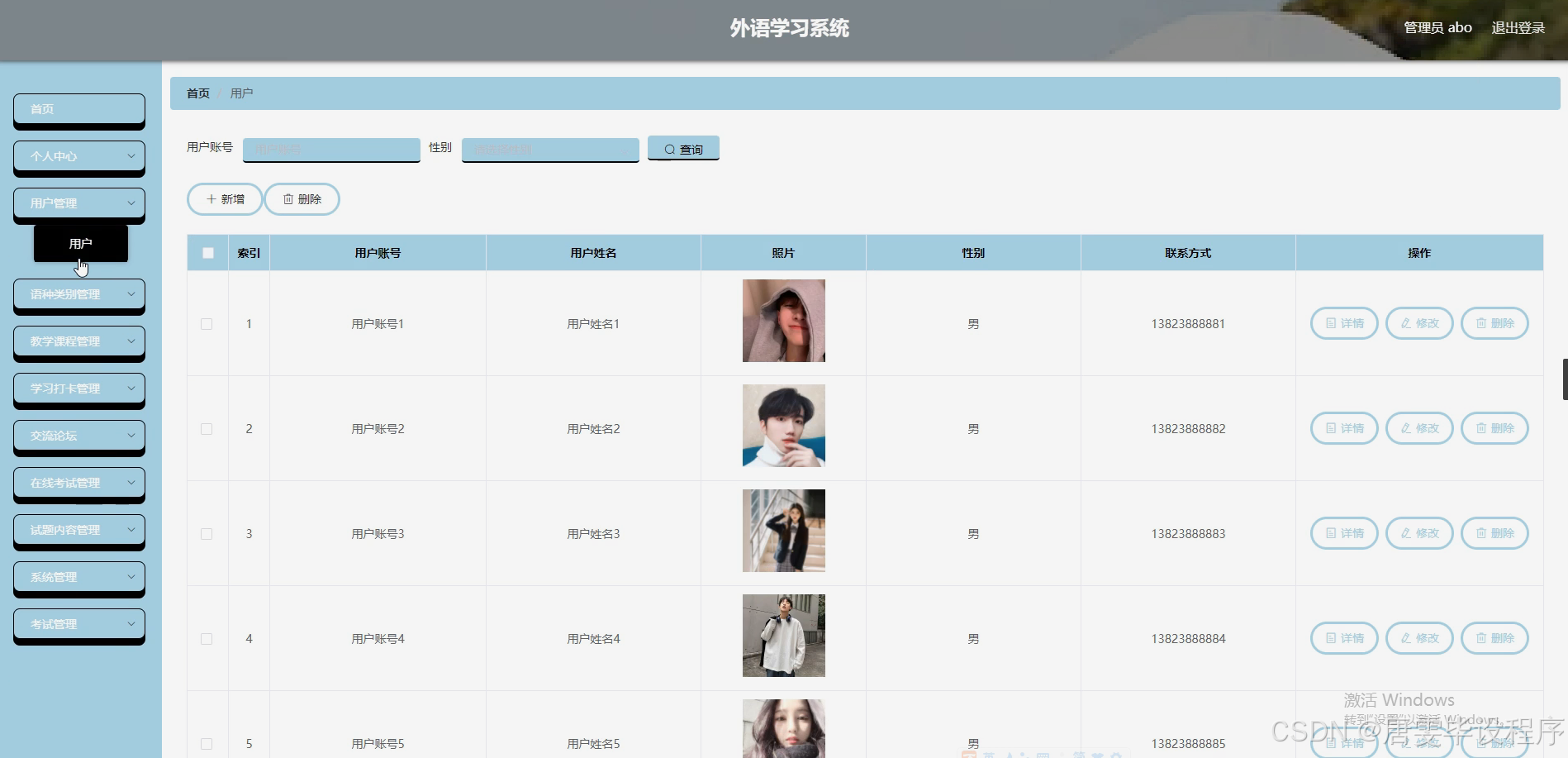
Task: Check the checkbox for row 3
Action: [207, 534]
